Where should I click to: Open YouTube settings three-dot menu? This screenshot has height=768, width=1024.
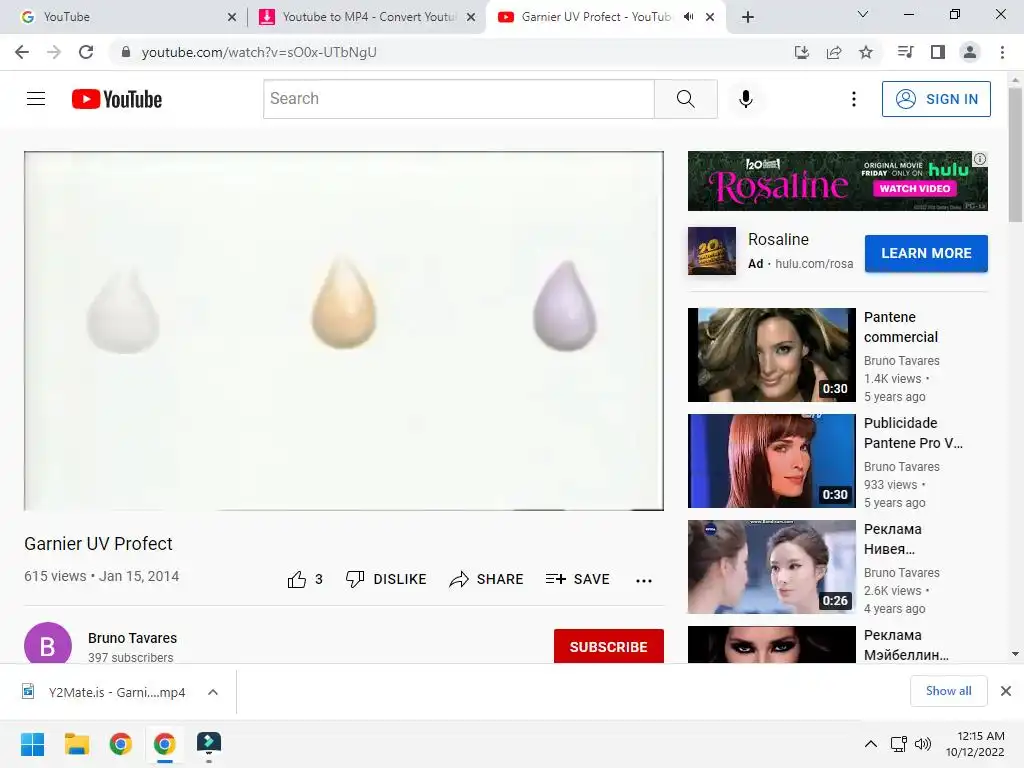click(854, 99)
